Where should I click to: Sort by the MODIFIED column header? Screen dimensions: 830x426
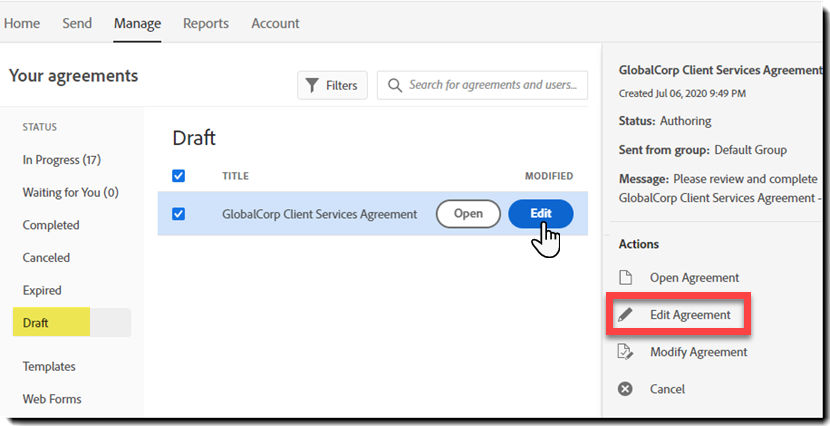point(549,176)
